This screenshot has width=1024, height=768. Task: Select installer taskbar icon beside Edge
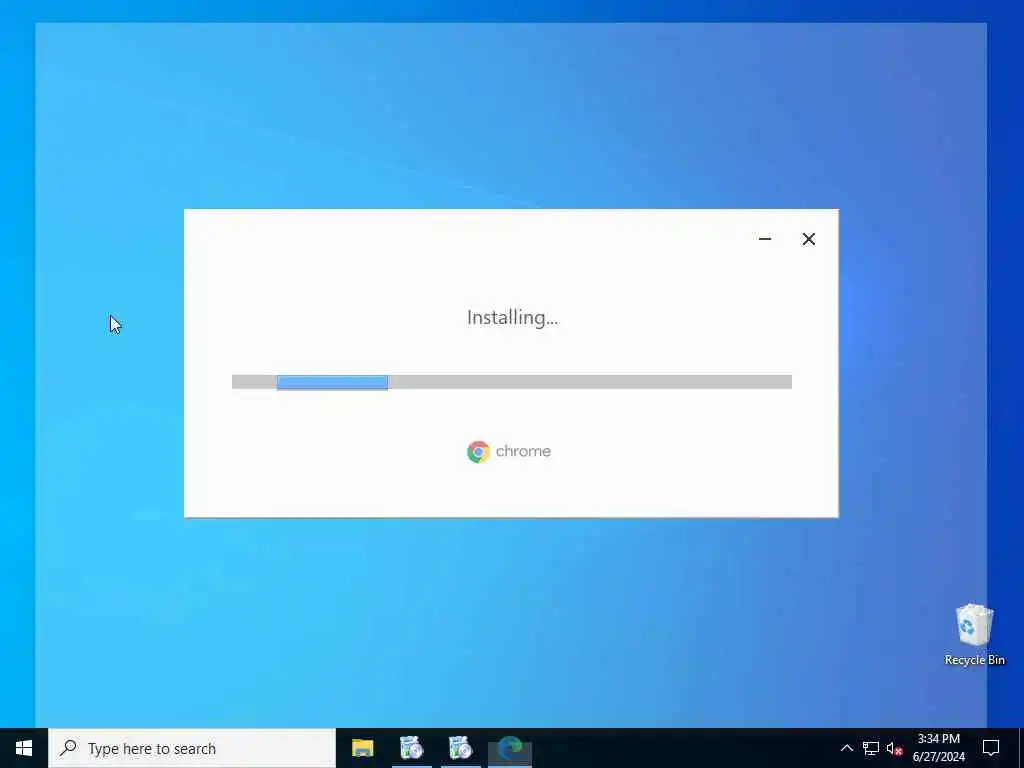460,748
